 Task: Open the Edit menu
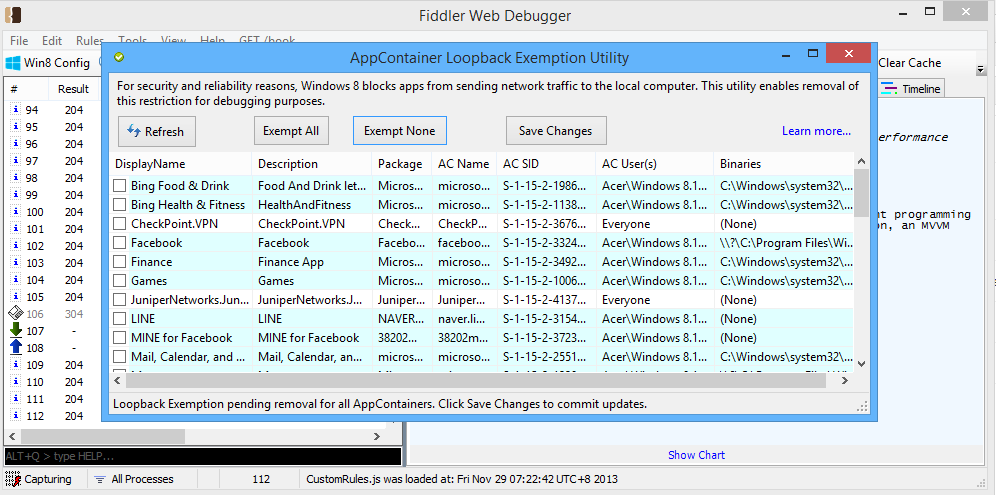52,41
